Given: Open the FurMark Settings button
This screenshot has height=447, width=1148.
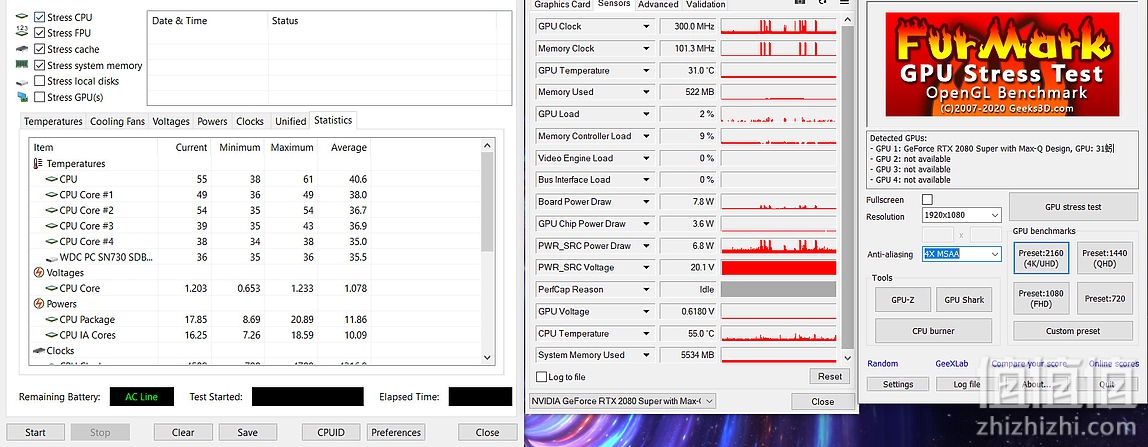Looking at the screenshot, I should click(898, 384).
